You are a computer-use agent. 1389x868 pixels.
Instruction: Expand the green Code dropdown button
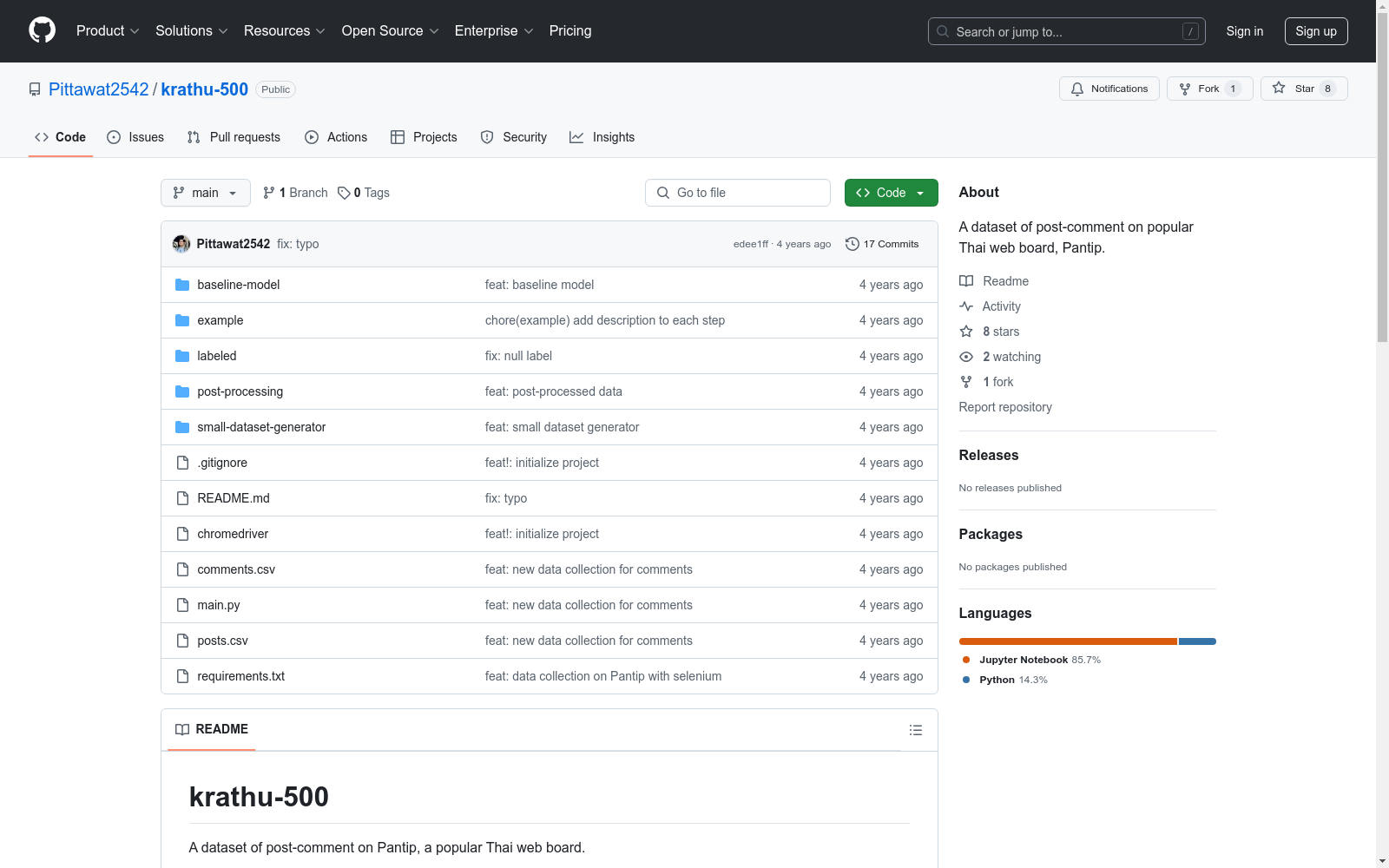coord(892,193)
